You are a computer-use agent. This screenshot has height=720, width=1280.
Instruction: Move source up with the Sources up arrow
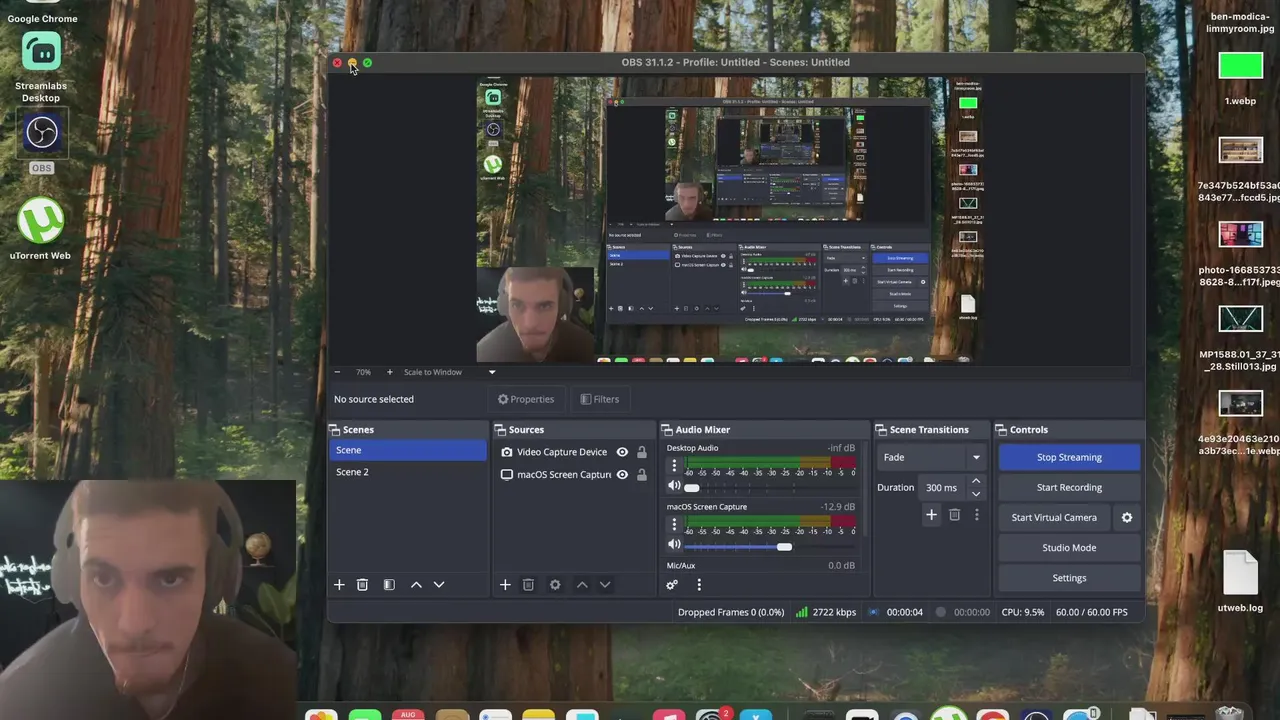tap(582, 585)
